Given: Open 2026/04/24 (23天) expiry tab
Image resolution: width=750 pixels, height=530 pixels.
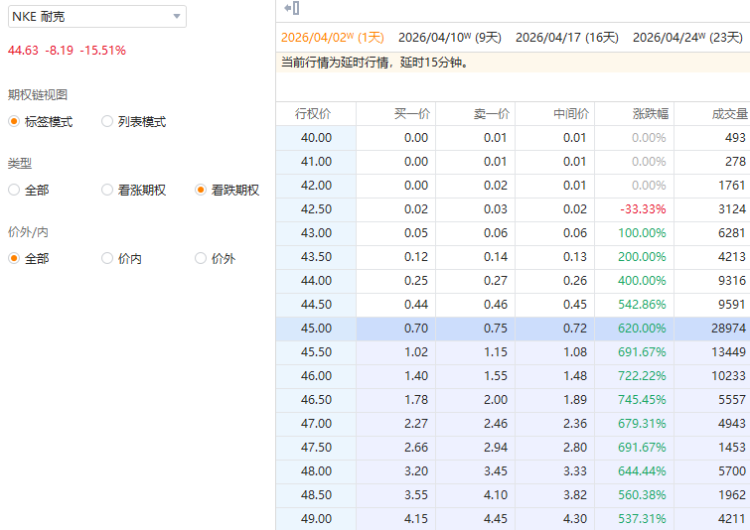Looking at the screenshot, I should [x=685, y=38].
